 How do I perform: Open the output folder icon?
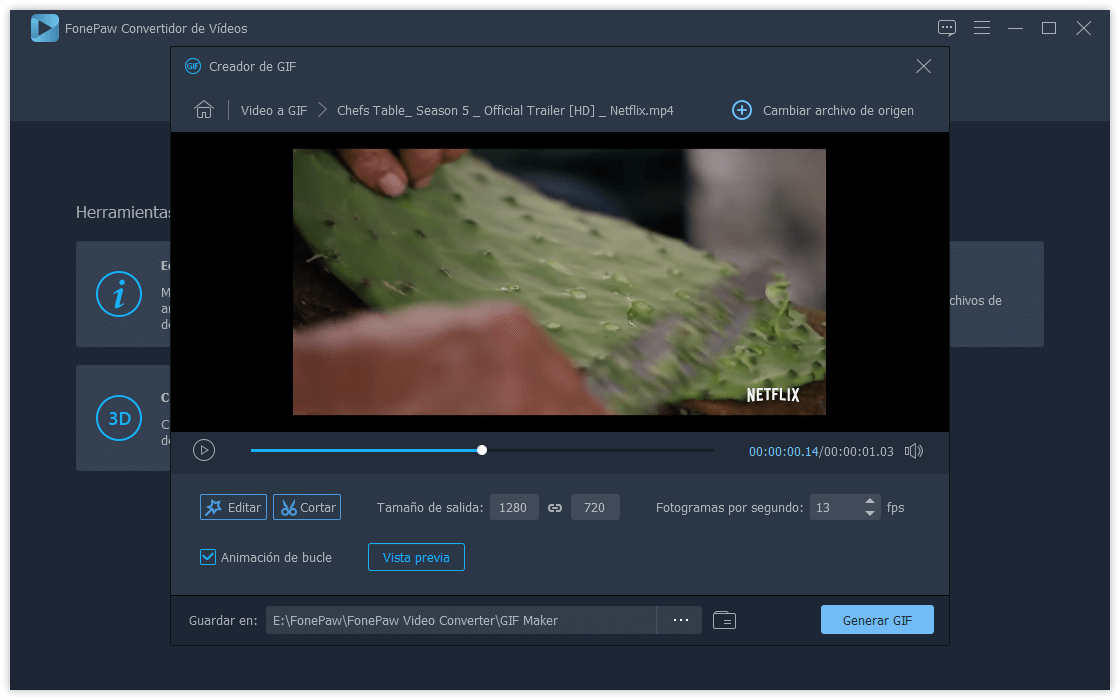pyautogui.click(x=724, y=620)
